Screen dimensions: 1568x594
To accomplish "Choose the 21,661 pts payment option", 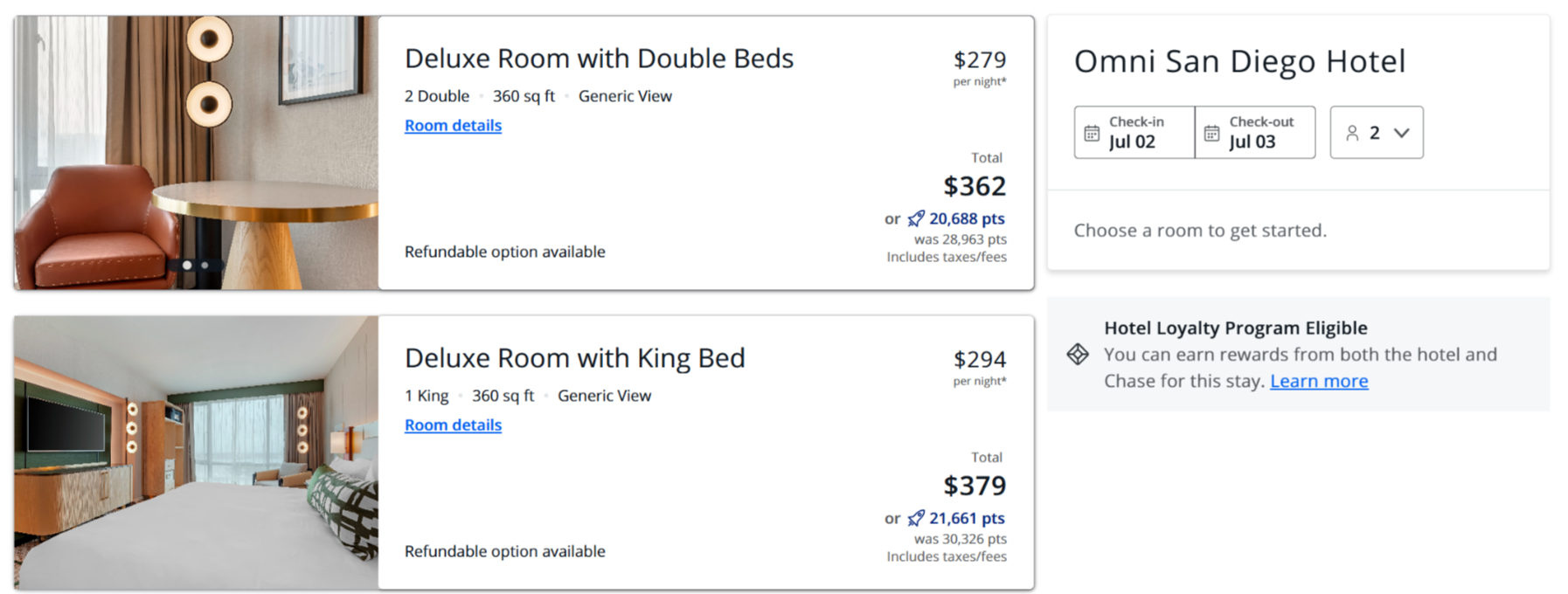I will [966, 518].
